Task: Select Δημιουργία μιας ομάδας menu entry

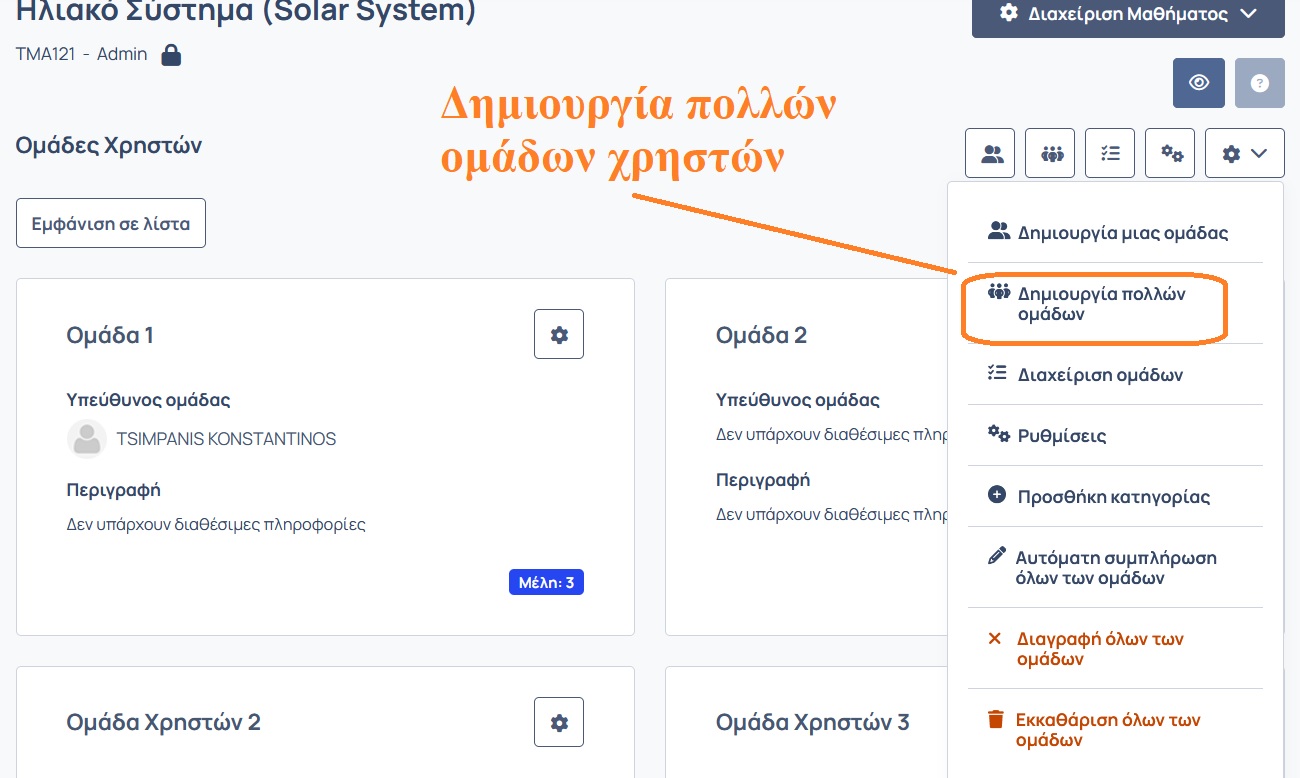Action: point(1122,233)
